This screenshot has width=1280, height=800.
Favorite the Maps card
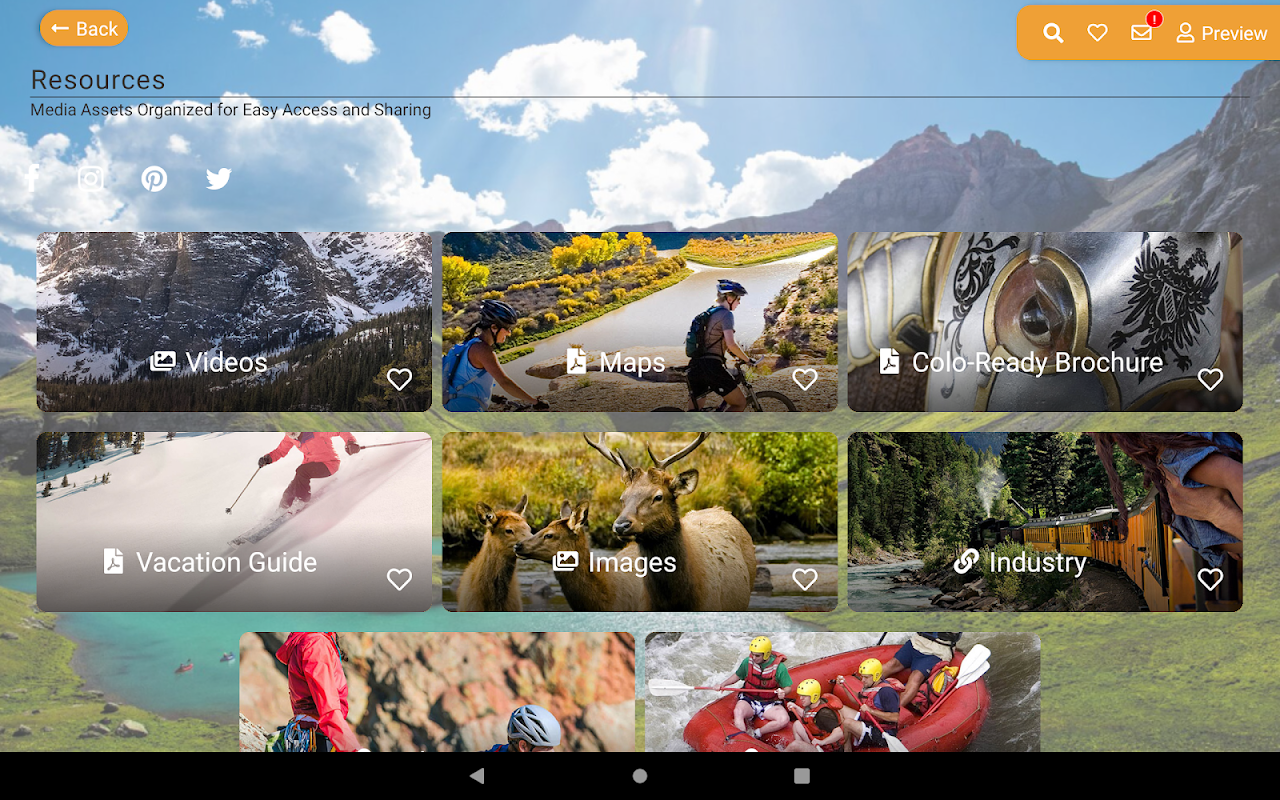pos(805,379)
